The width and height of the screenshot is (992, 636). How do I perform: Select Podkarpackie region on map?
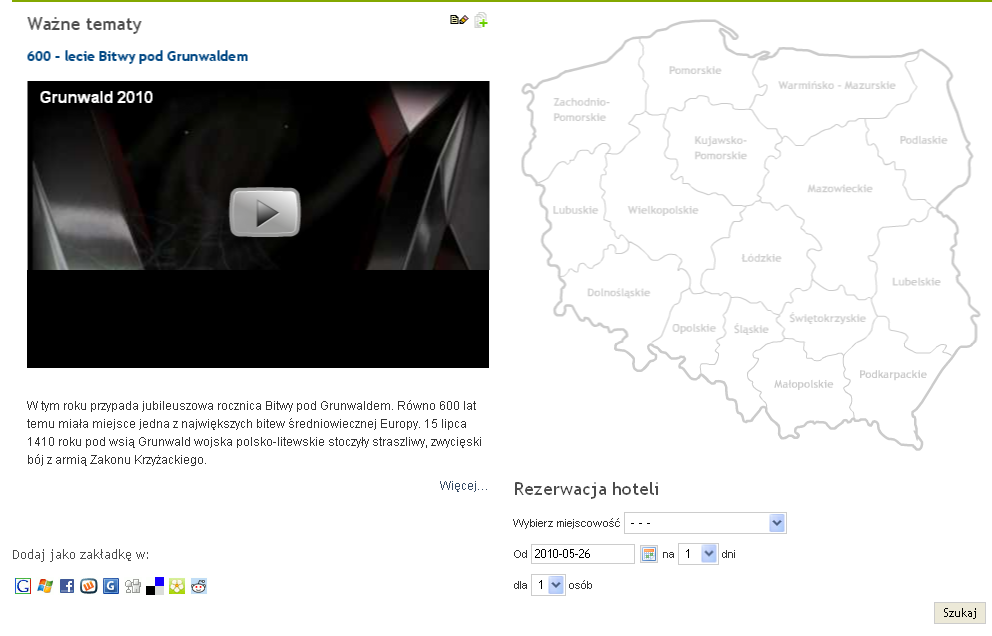pos(893,375)
